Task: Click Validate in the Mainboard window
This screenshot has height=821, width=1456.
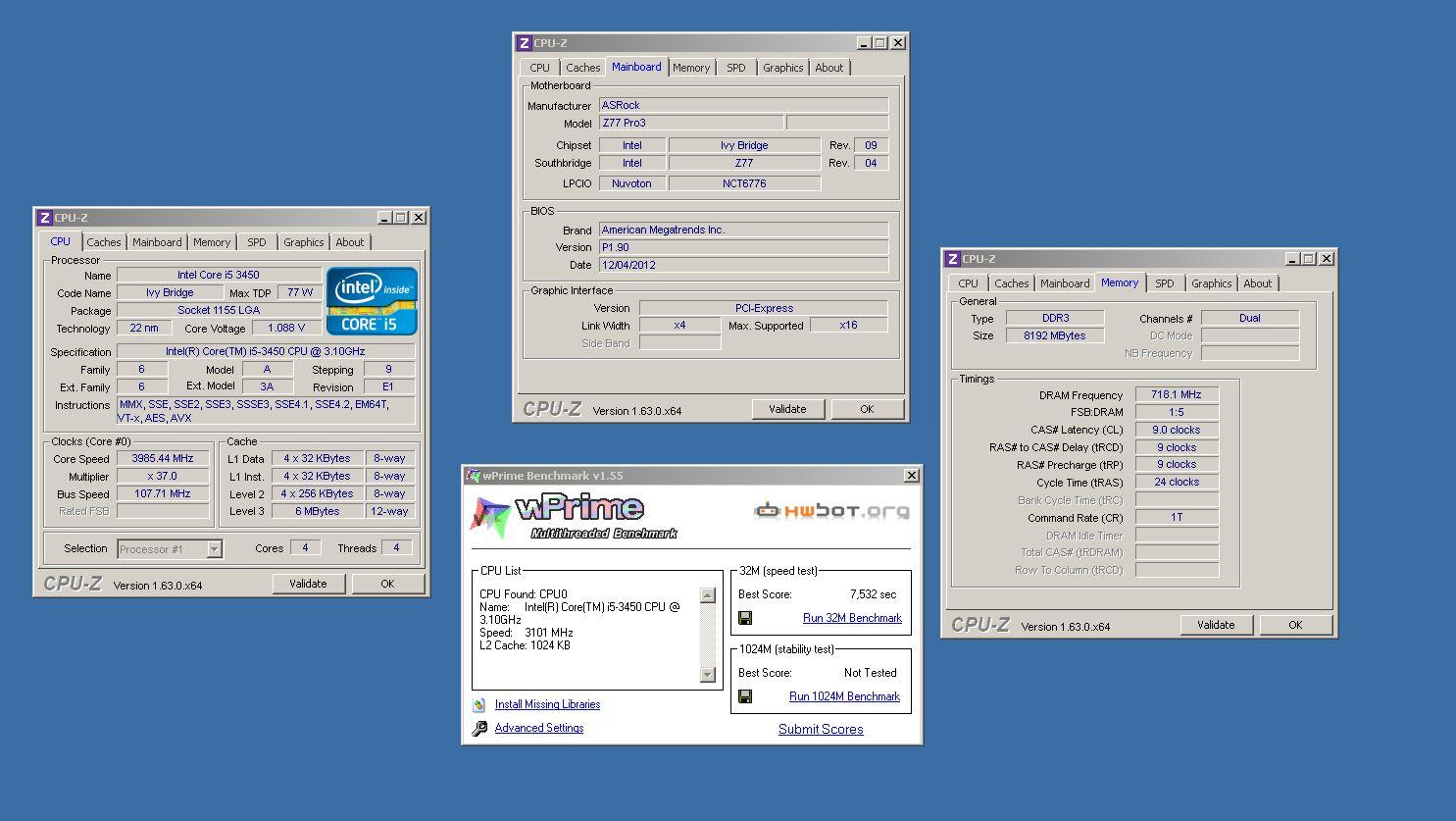Action: coord(787,409)
